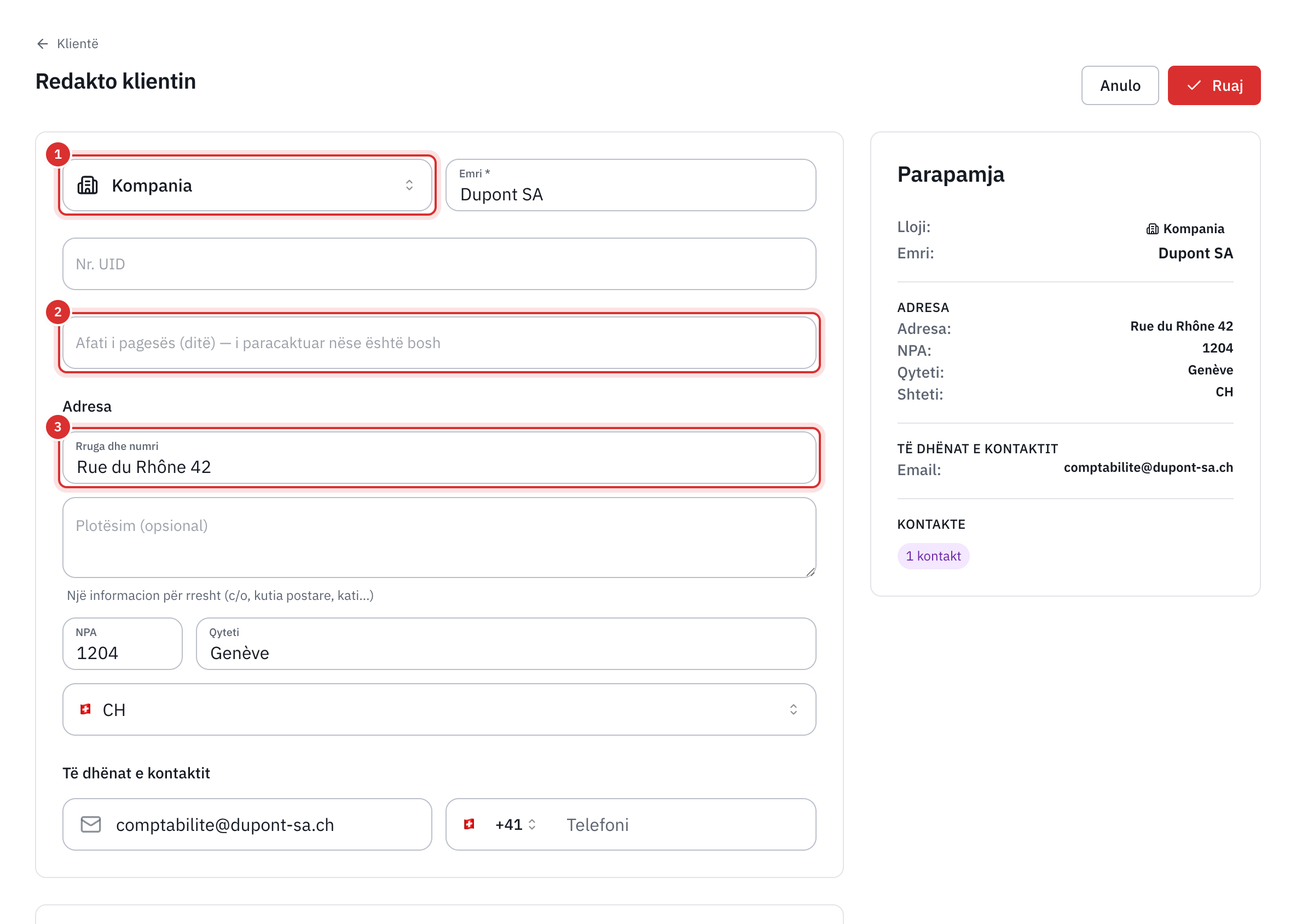Open the +41 phone prefix selector
Screen dimensions: 1296x924
pyautogui.click(x=516, y=824)
